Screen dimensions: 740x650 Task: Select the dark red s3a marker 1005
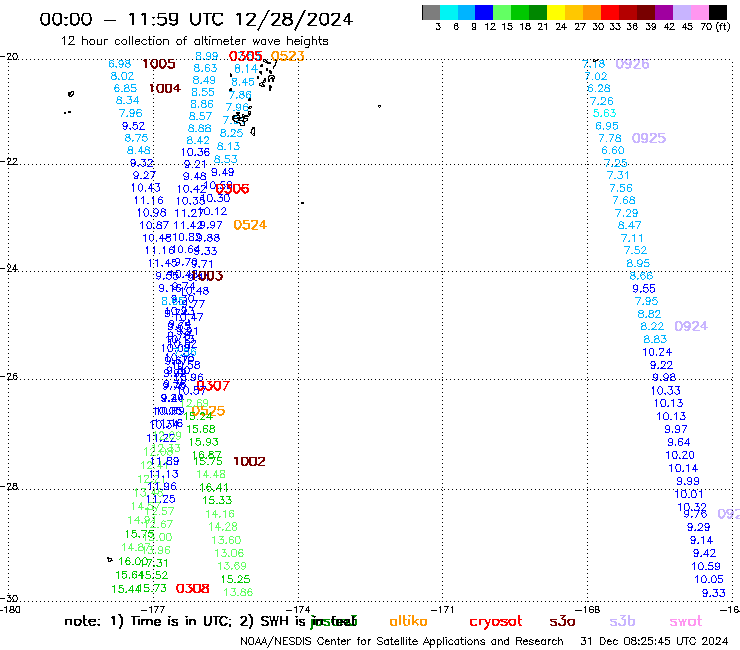(x=159, y=64)
